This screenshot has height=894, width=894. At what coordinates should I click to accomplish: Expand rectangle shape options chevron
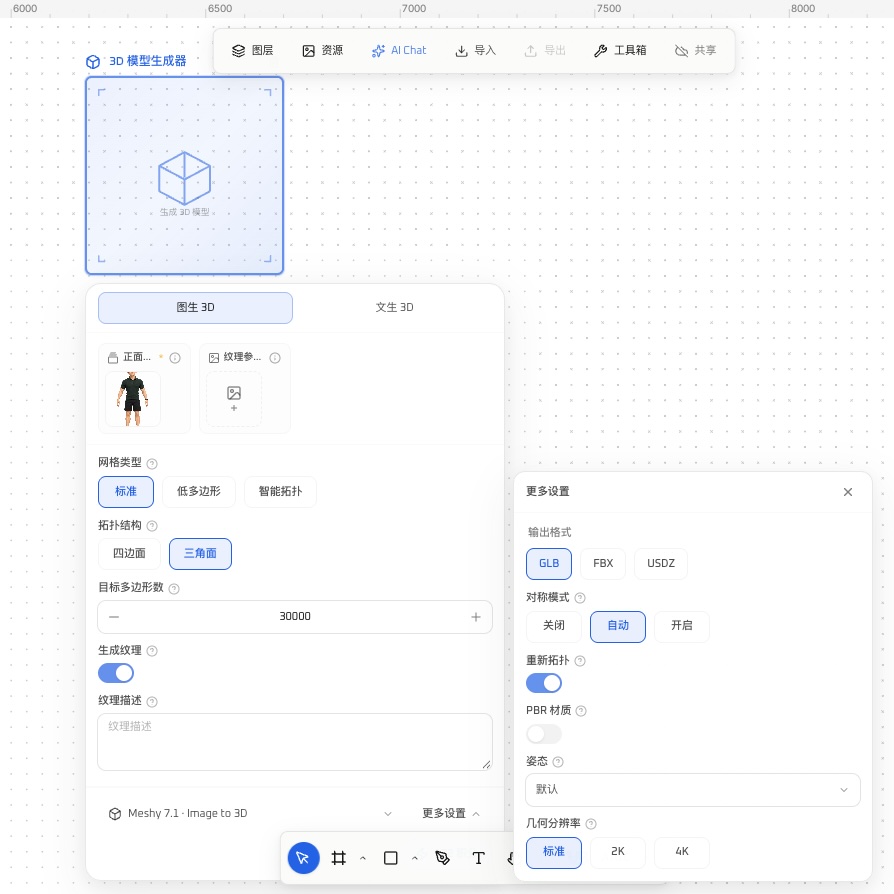(415, 858)
